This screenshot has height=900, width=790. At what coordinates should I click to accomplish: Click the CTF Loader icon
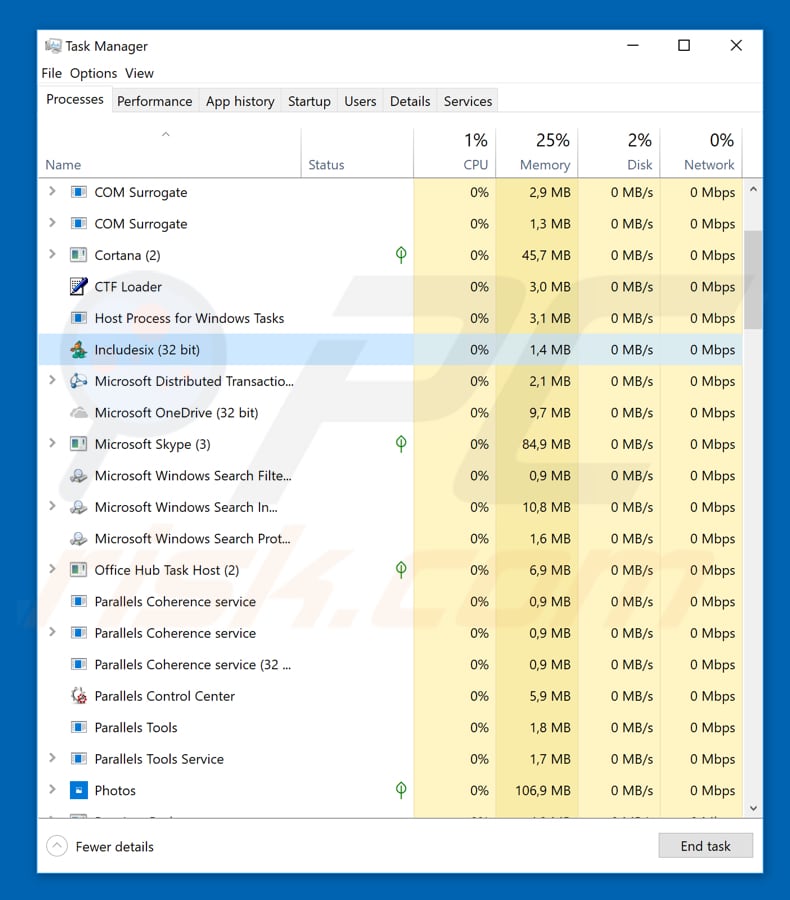[x=79, y=287]
